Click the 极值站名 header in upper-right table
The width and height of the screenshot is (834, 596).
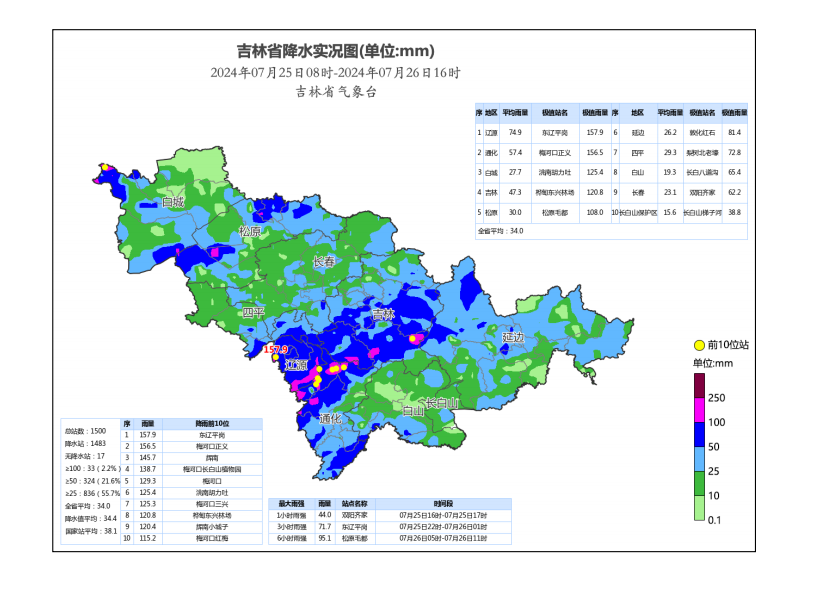point(554,113)
